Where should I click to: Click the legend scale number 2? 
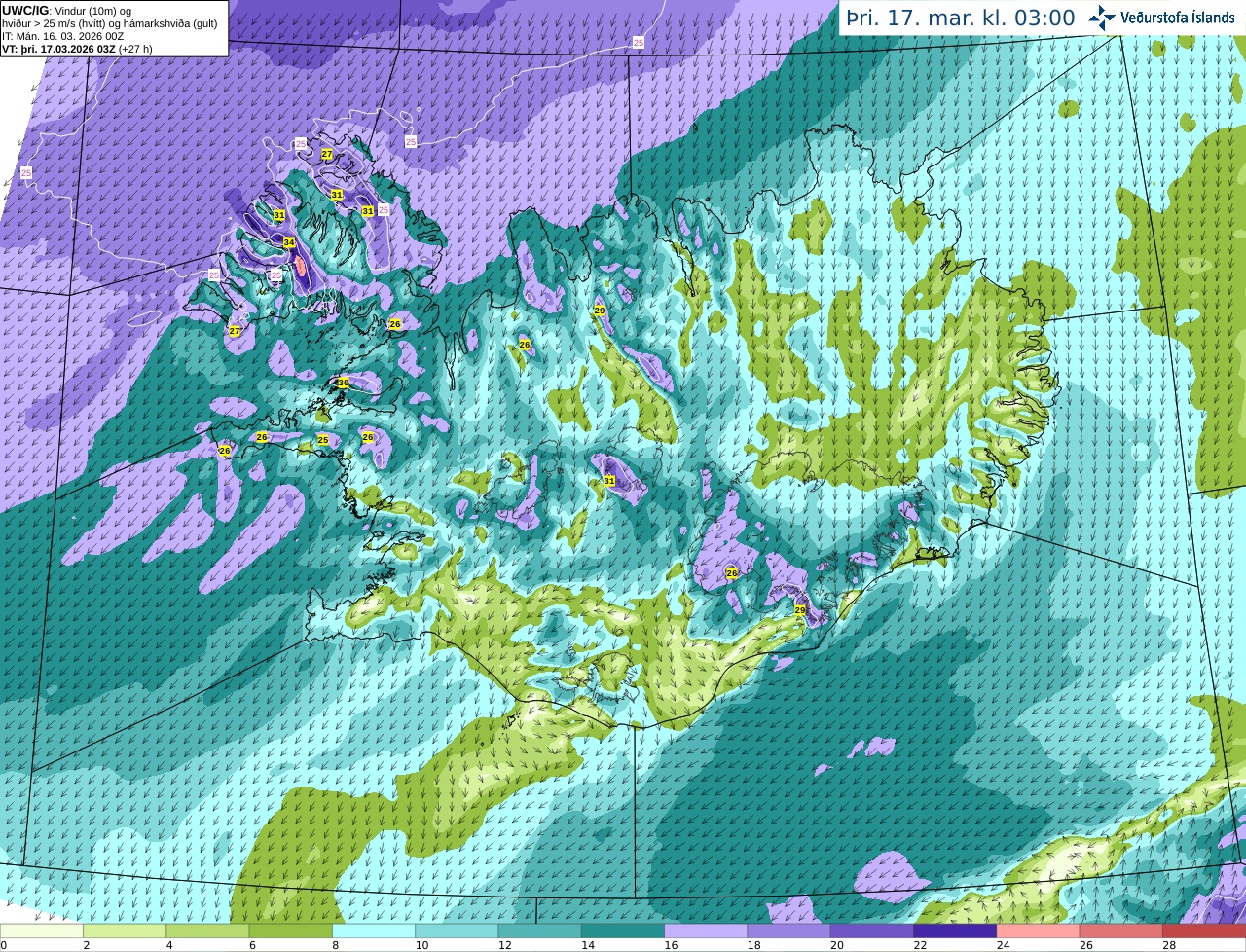87,945
